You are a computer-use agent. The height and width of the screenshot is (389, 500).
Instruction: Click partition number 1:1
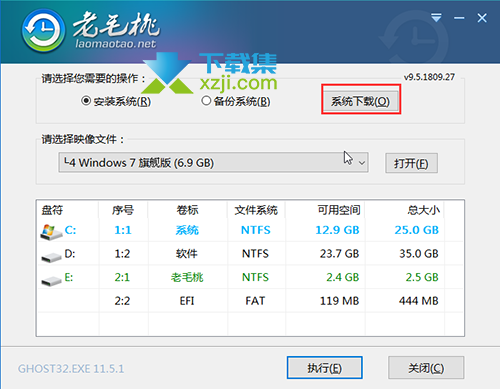(123, 230)
